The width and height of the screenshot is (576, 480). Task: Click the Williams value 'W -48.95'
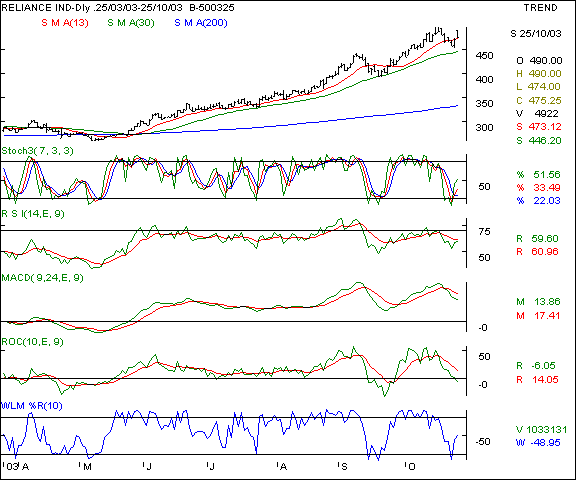pos(538,443)
